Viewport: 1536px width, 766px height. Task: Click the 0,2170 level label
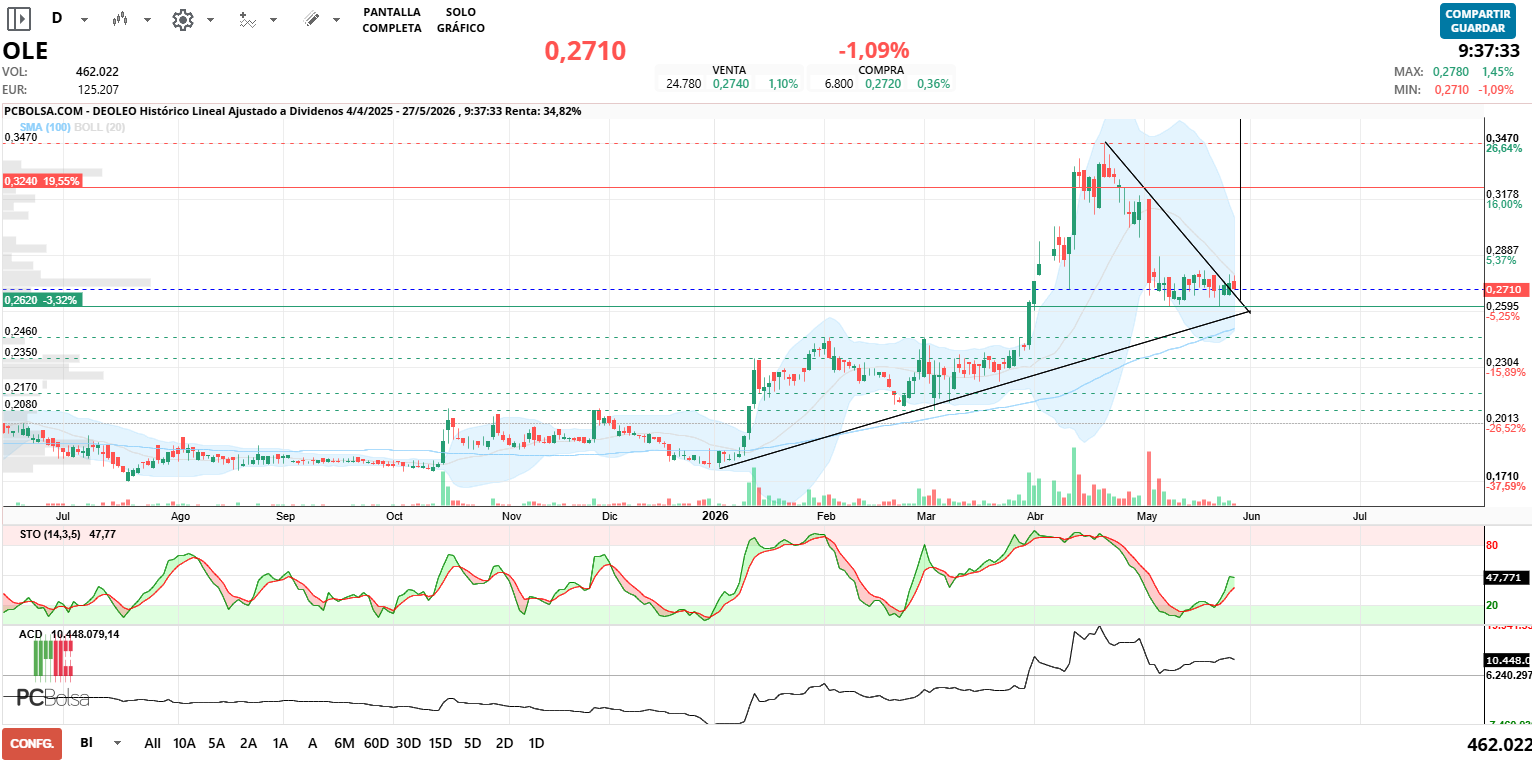tap(21, 387)
